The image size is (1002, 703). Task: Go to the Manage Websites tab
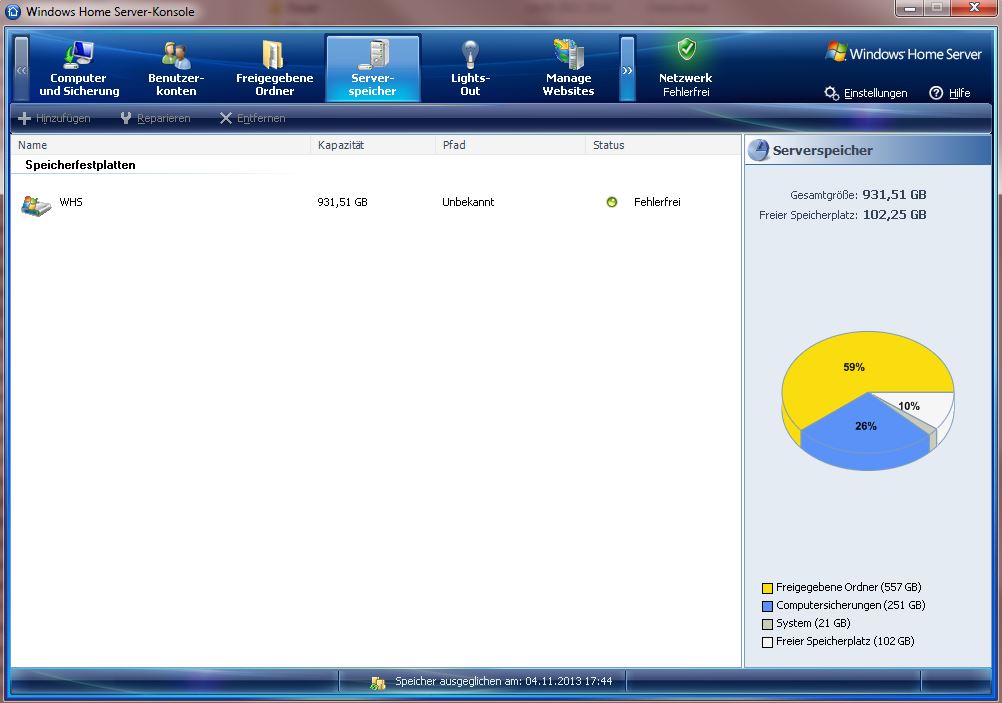click(x=569, y=68)
